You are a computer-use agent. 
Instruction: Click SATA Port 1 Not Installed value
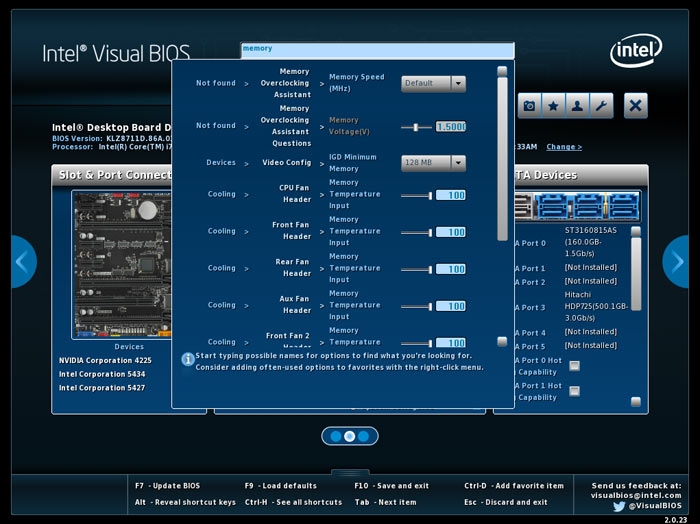[x=591, y=267]
